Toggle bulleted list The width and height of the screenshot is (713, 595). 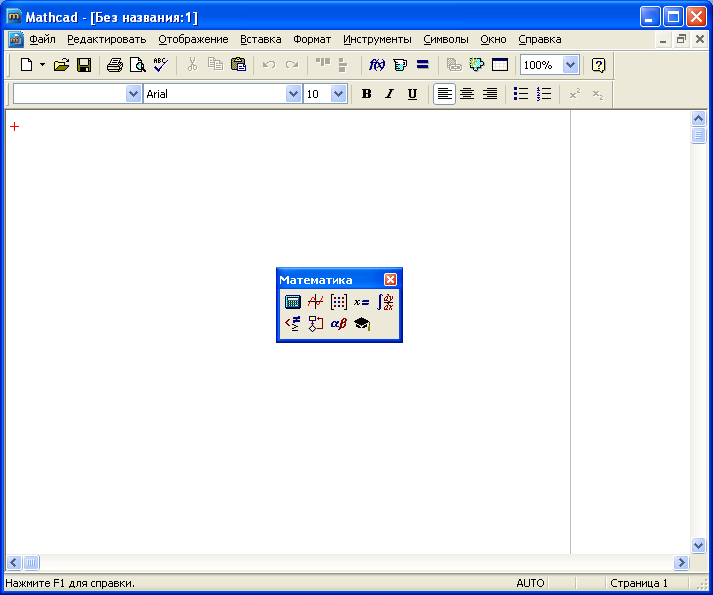click(521, 94)
